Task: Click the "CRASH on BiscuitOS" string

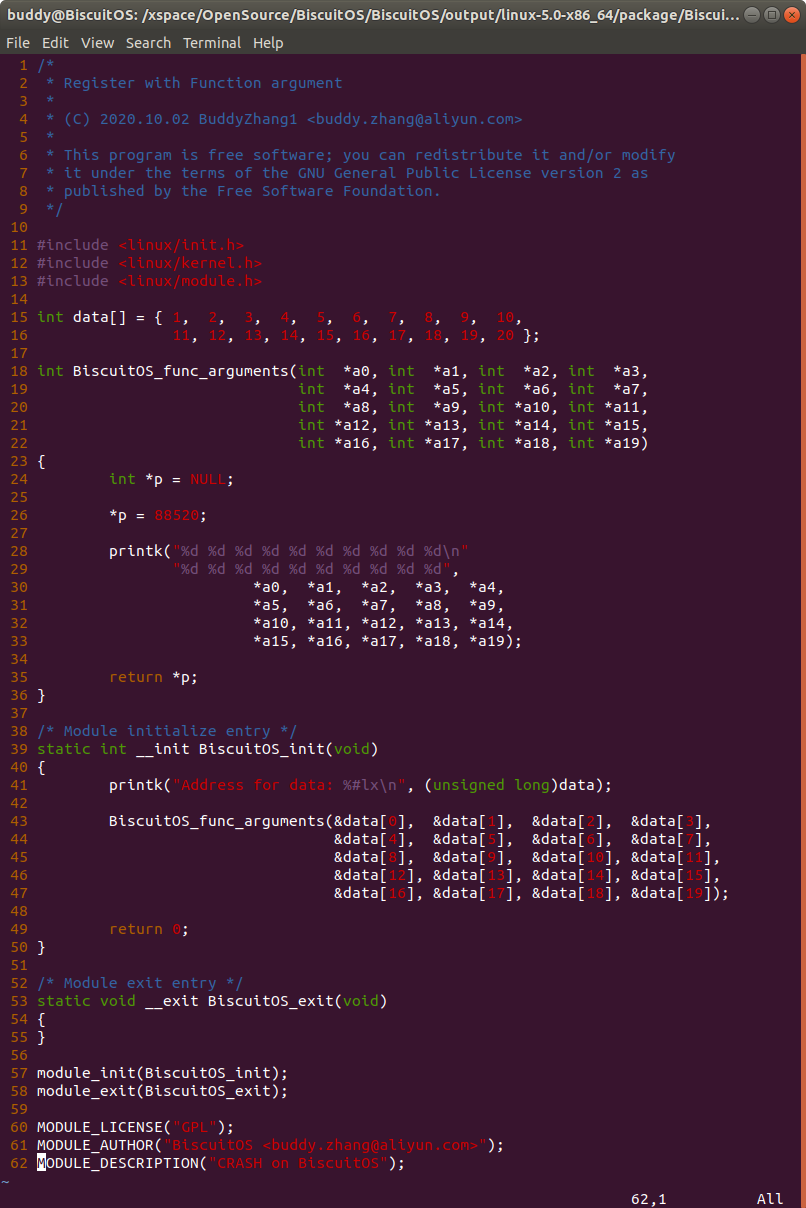Action: click(298, 1163)
